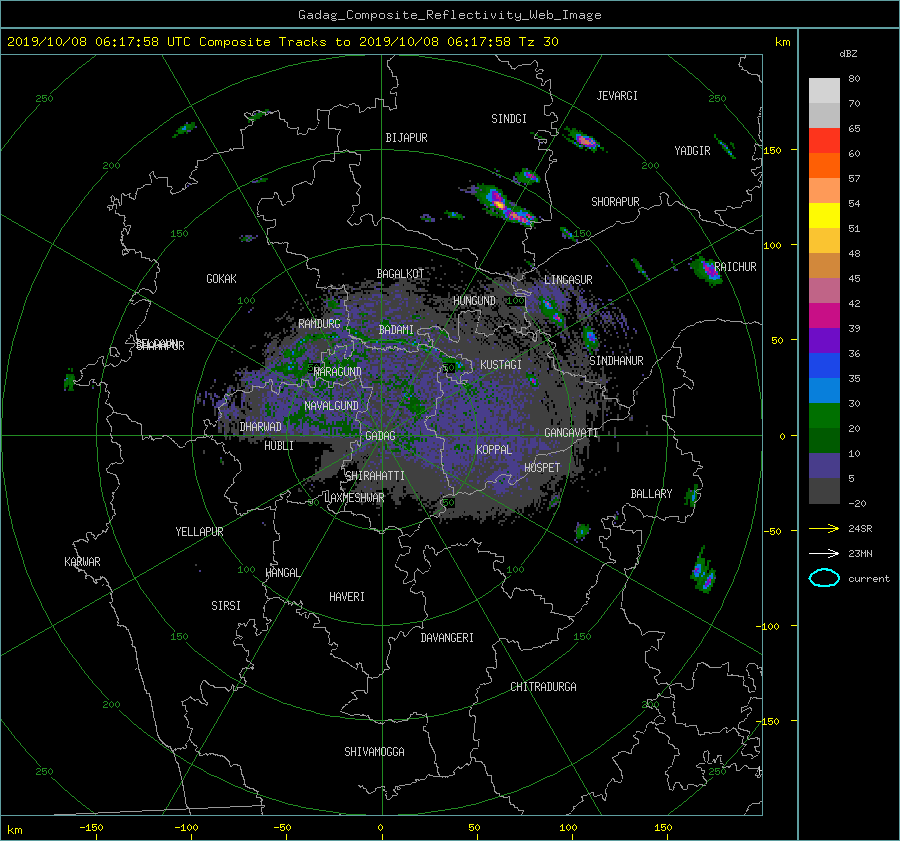The height and width of the screenshot is (841, 900).
Task: Click the storm cell south of JEVARGI
Action: 583,139
